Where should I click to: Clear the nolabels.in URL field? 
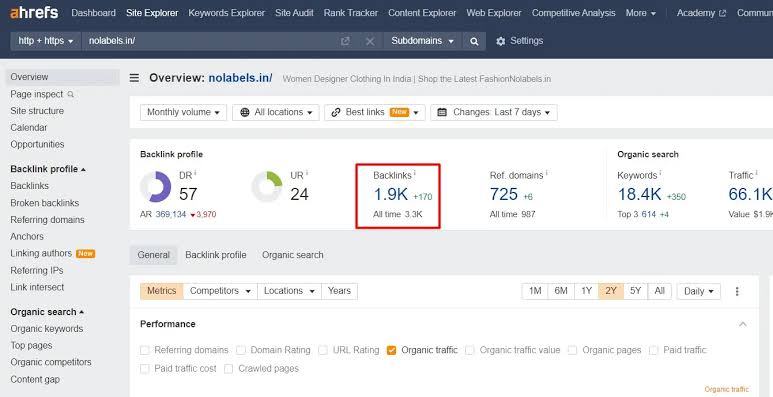click(x=370, y=41)
